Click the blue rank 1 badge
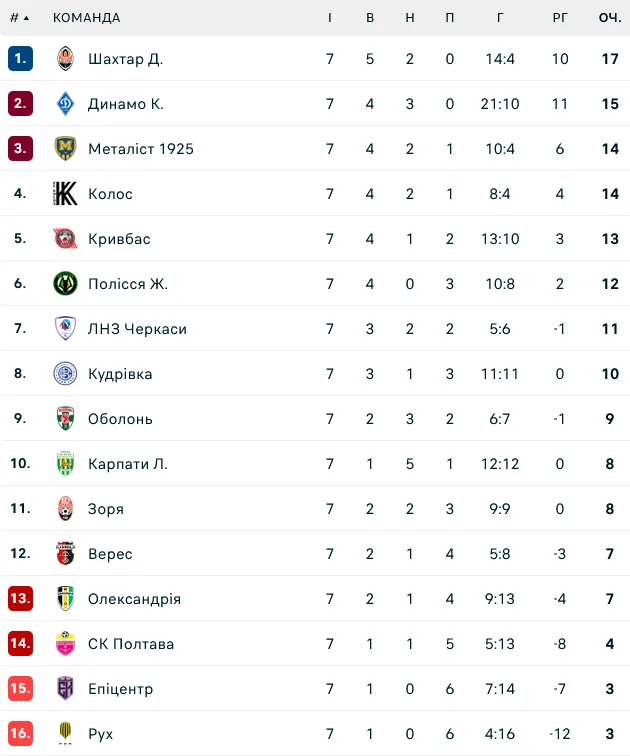Screen dimensions: 630x756 20,59
